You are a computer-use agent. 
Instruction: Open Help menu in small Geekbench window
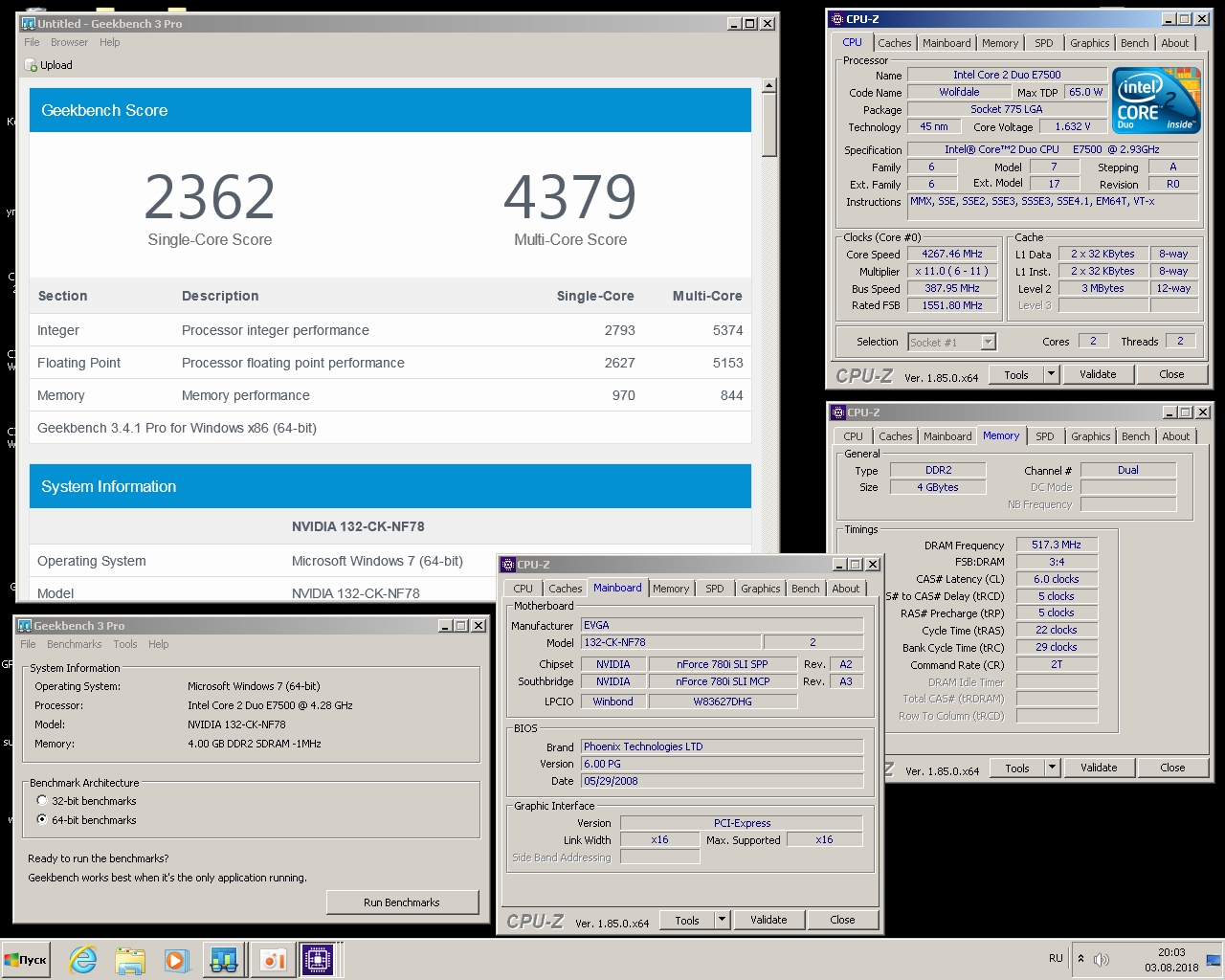[159, 644]
